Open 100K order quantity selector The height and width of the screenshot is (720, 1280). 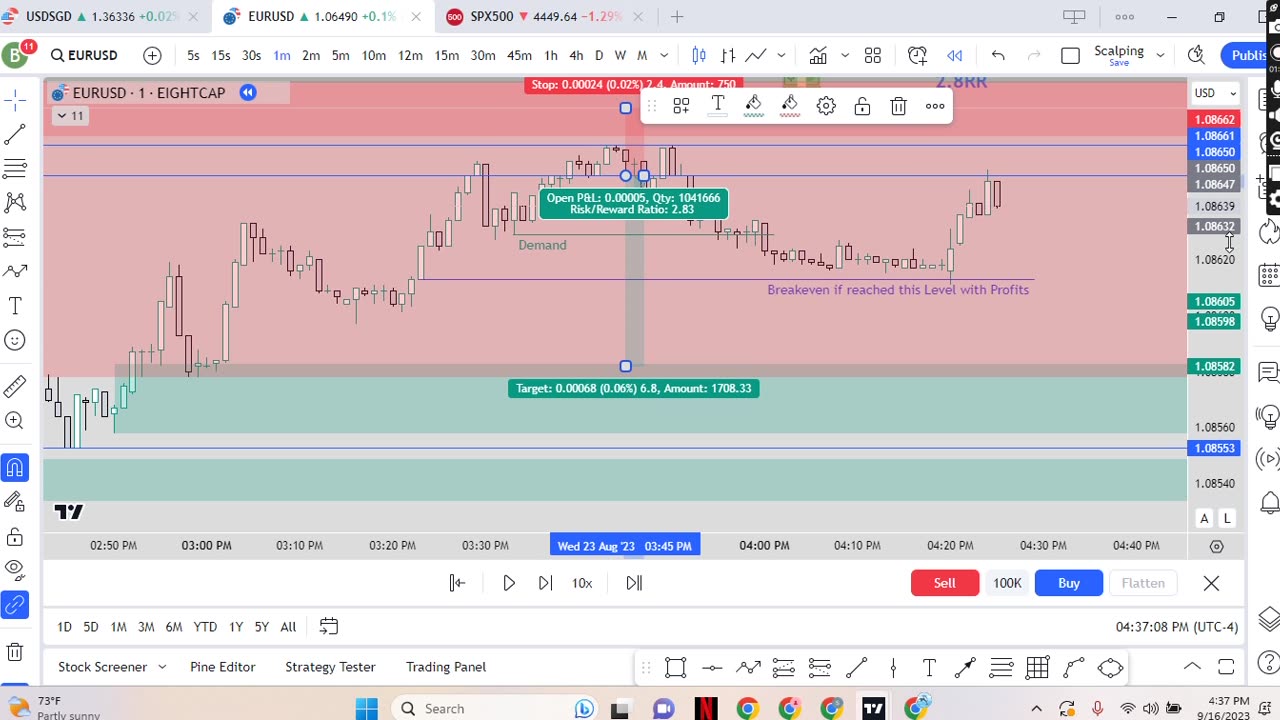point(1007,583)
